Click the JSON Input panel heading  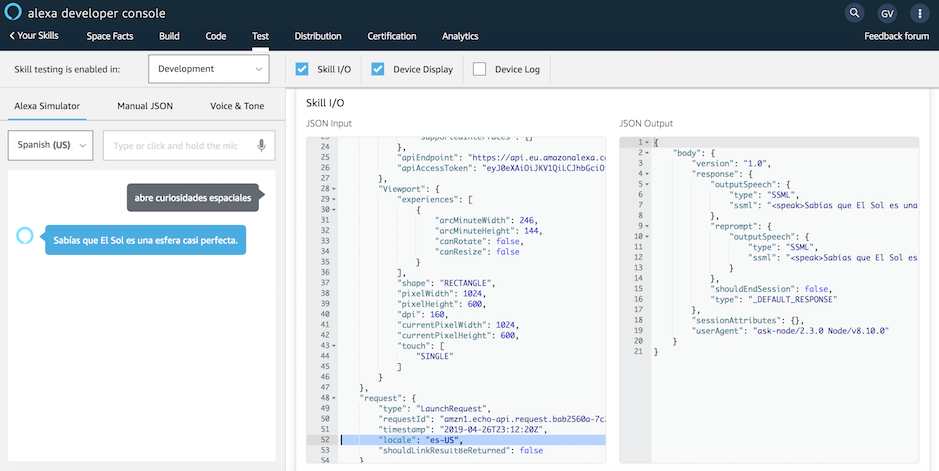point(329,123)
